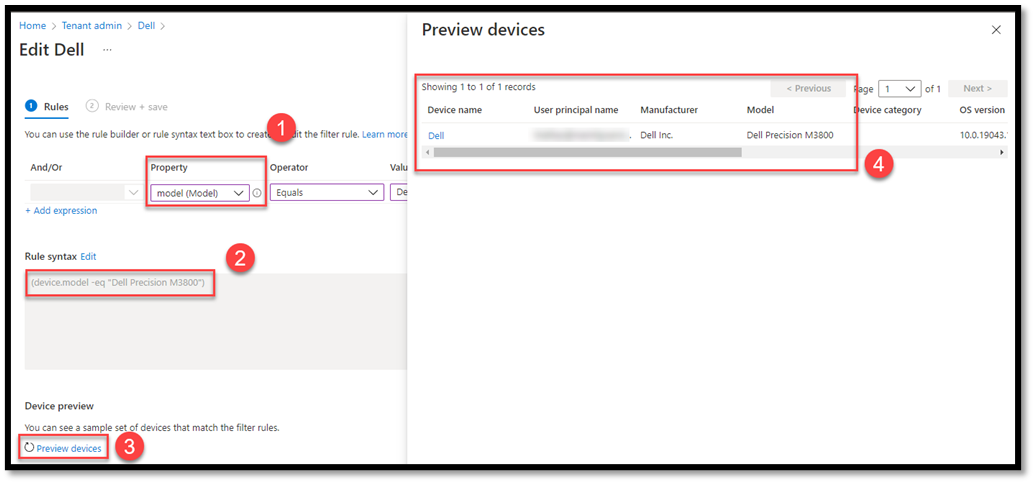Click the rule syntax text box
Viewport: 1034px width, 483px height.
(216, 321)
